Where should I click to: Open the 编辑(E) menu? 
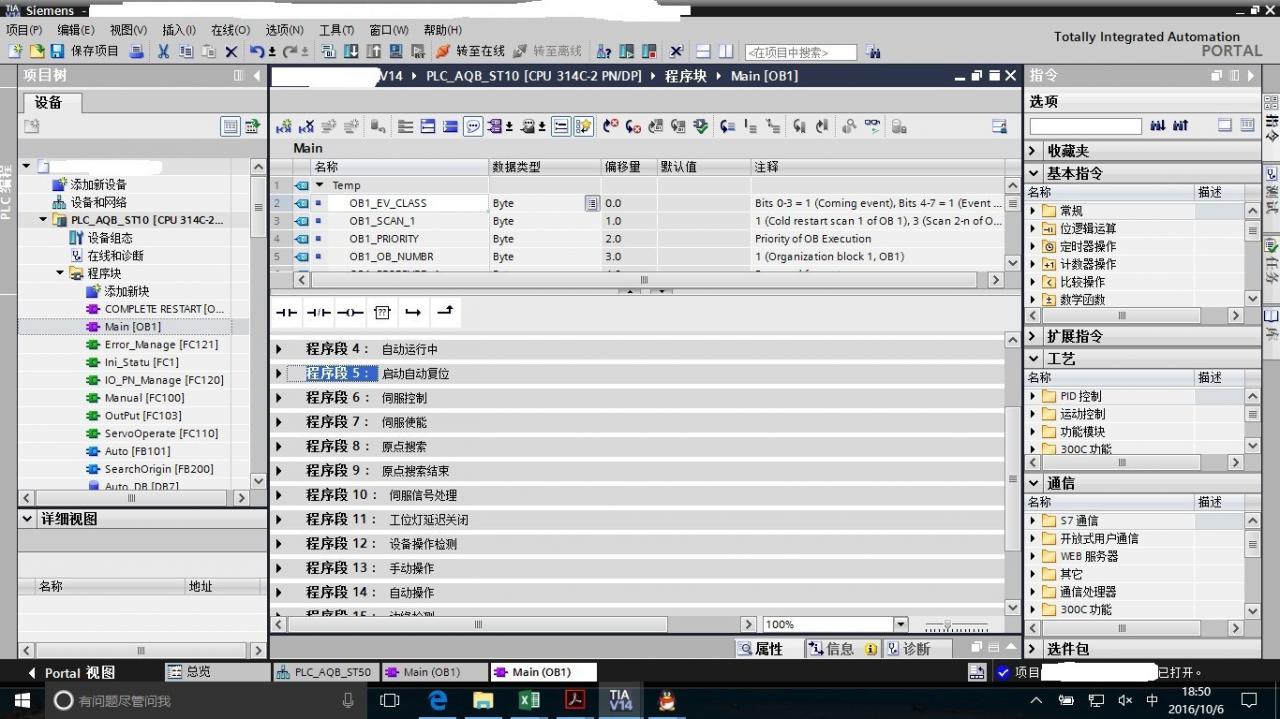pyautogui.click(x=76, y=30)
